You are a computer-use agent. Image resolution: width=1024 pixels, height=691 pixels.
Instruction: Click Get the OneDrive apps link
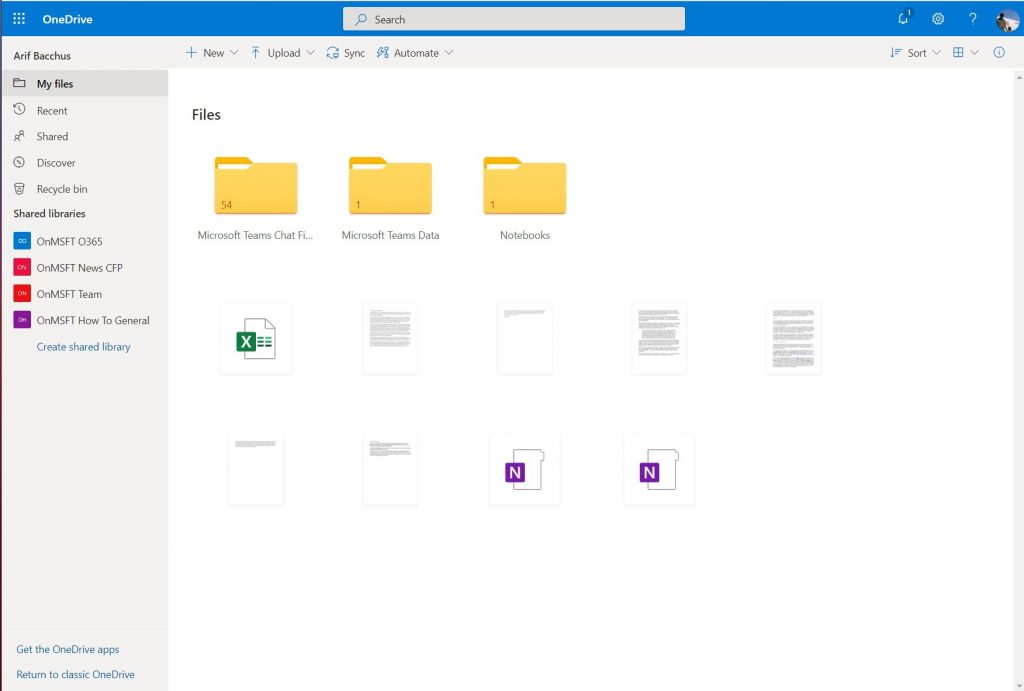[68, 649]
